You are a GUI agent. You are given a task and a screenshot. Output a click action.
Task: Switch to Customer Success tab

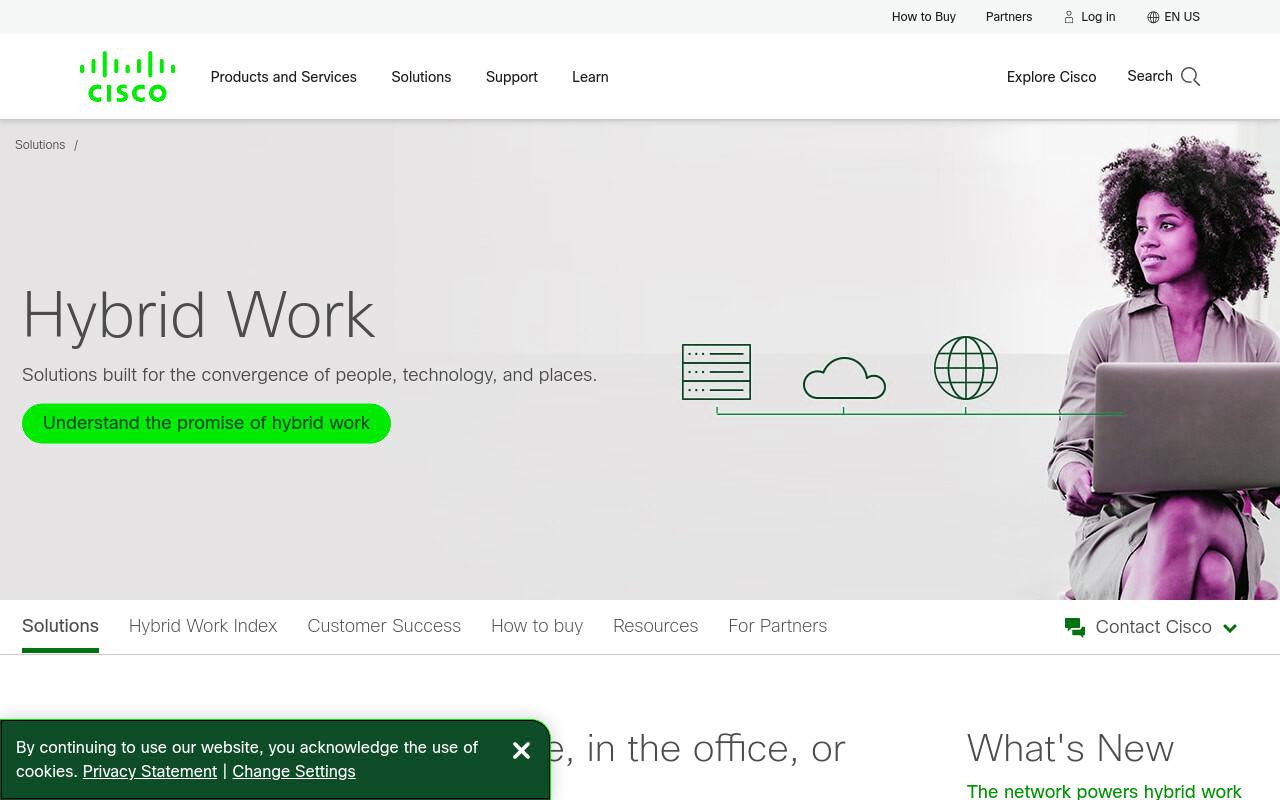[x=384, y=626]
